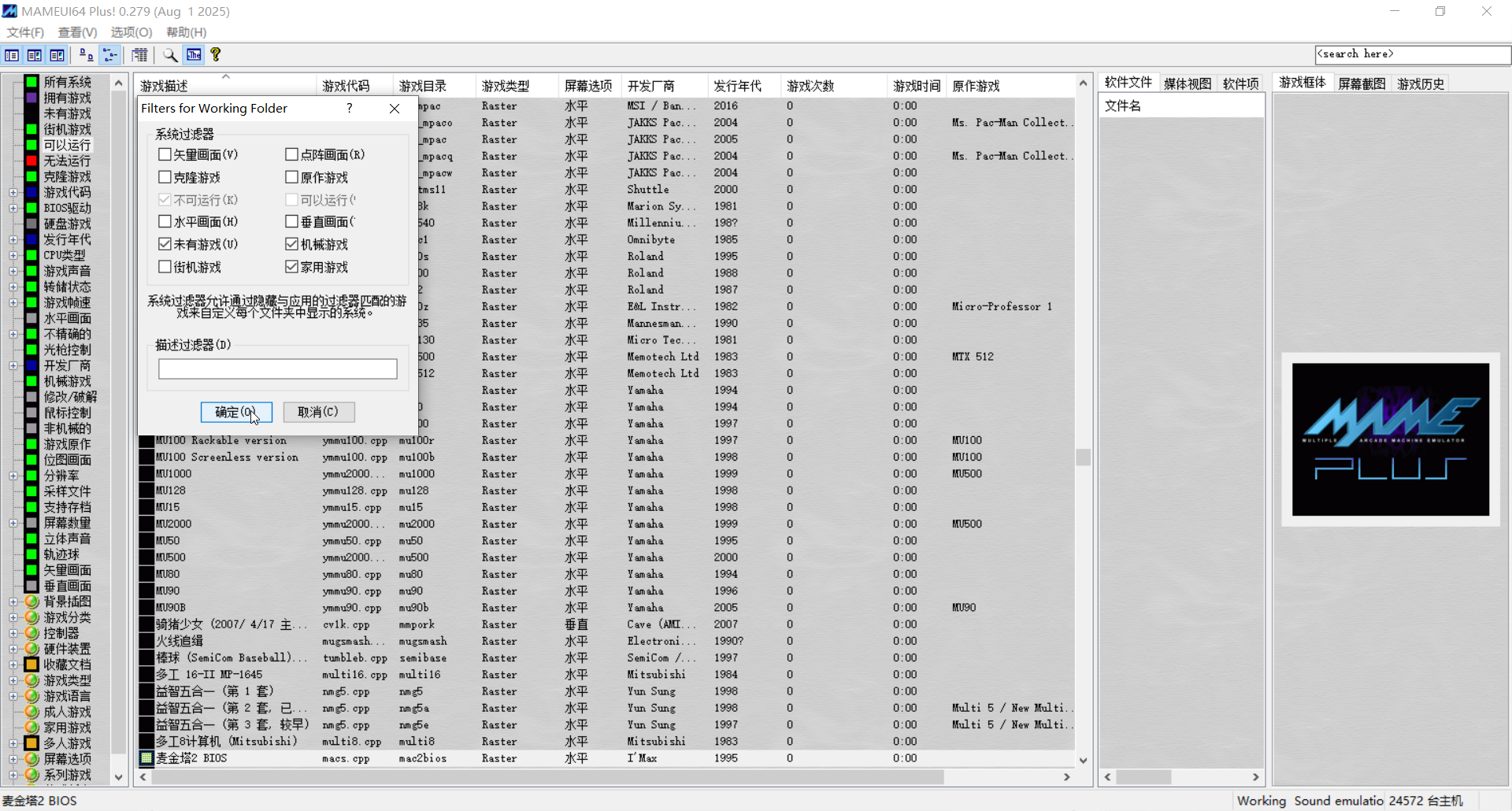1512x811 pixels.
Task: Click the round icon beside 背景插图
Action: click(31, 602)
